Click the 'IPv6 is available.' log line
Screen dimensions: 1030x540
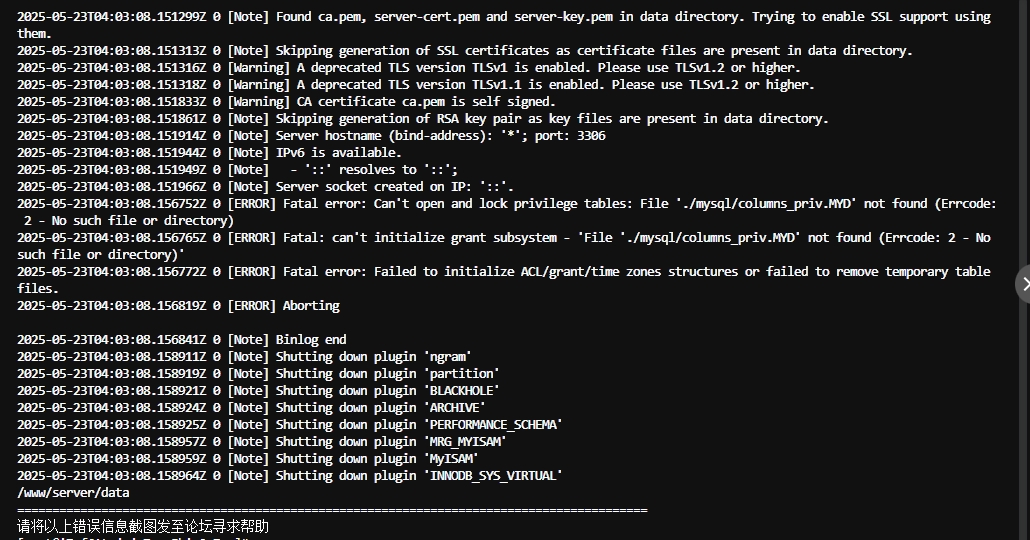(209, 152)
